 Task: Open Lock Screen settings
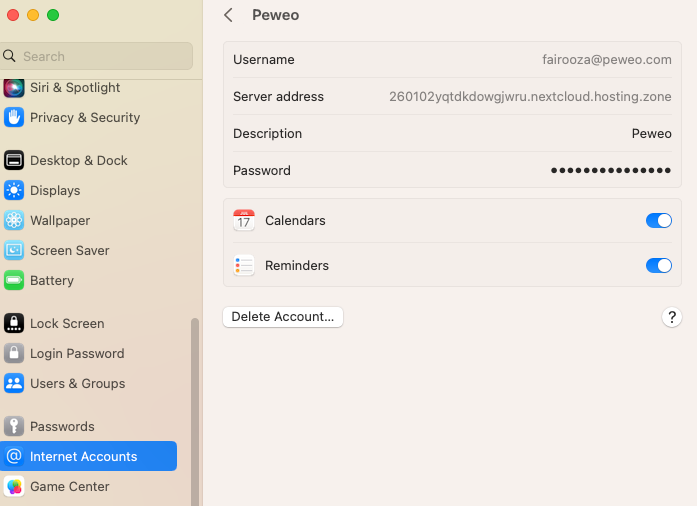point(88,323)
